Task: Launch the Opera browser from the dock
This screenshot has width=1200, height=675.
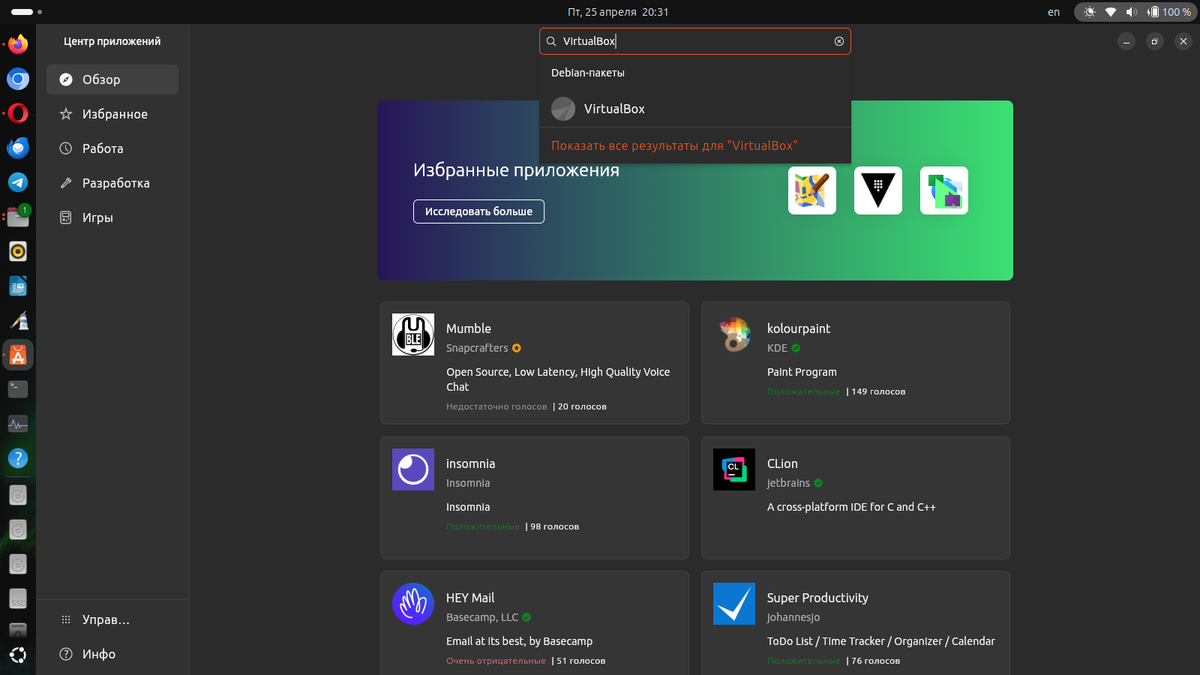Action: (x=17, y=113)
